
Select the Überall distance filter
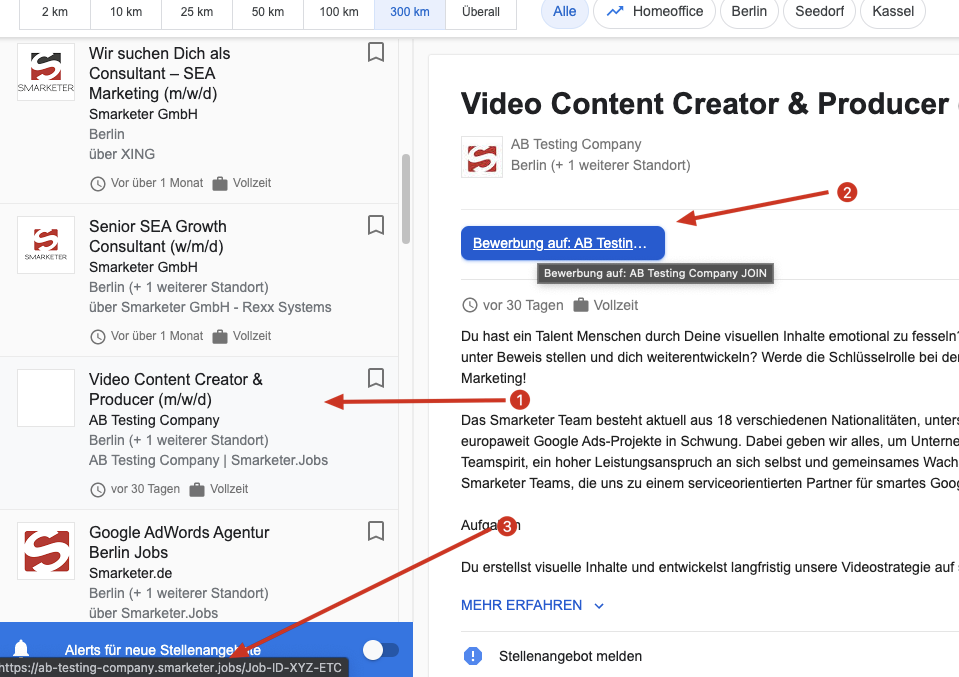pos(481,12)
